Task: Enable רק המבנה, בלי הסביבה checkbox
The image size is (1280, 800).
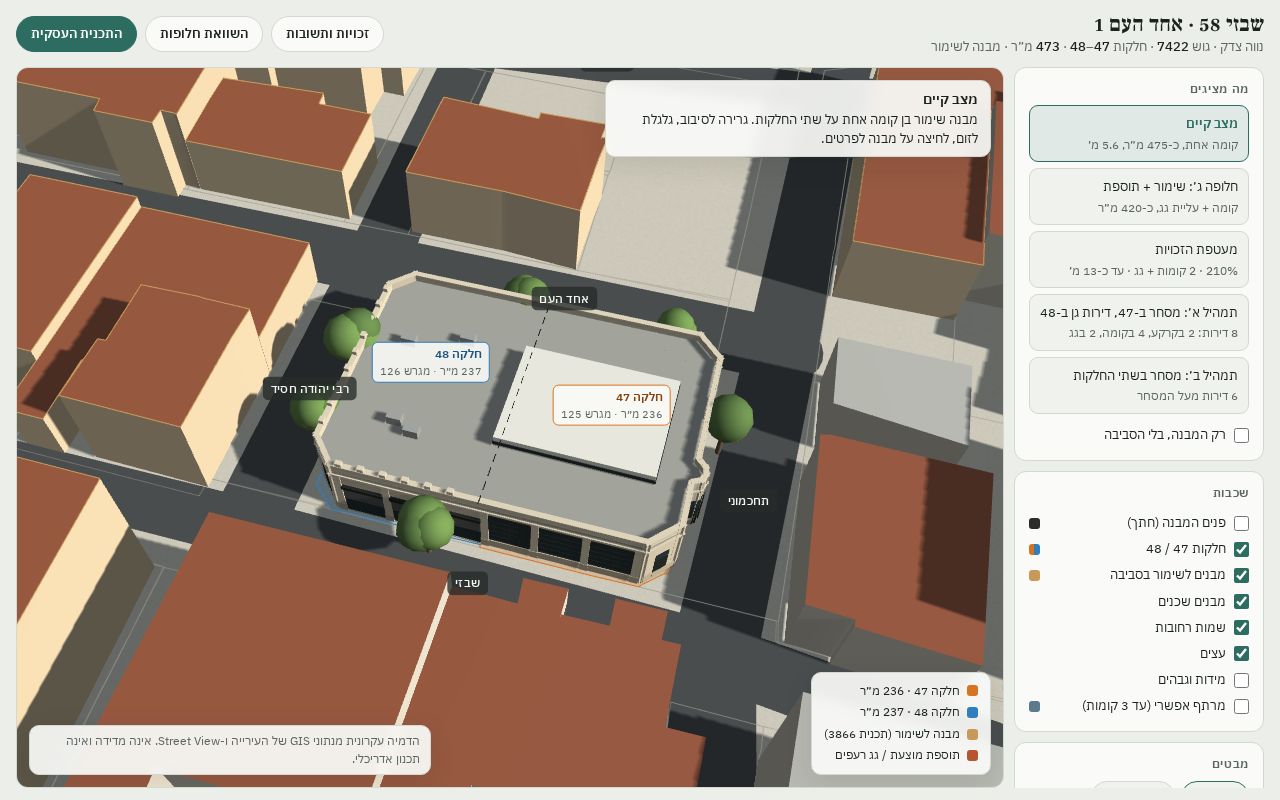Action: coord(1241,435)
